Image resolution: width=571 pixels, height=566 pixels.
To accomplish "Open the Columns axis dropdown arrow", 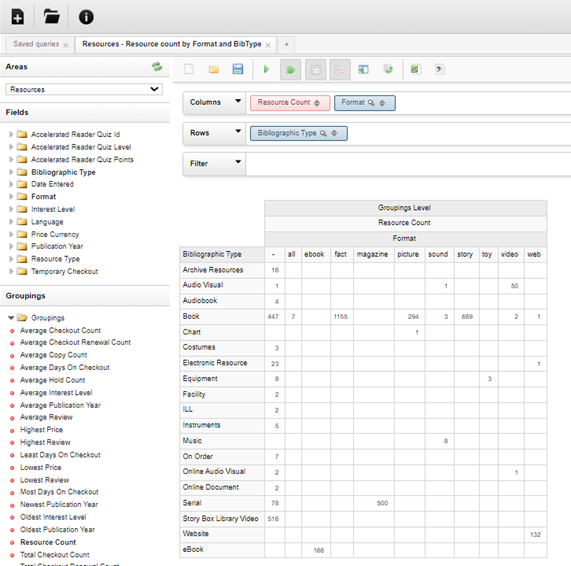I will tap(238, 101).
